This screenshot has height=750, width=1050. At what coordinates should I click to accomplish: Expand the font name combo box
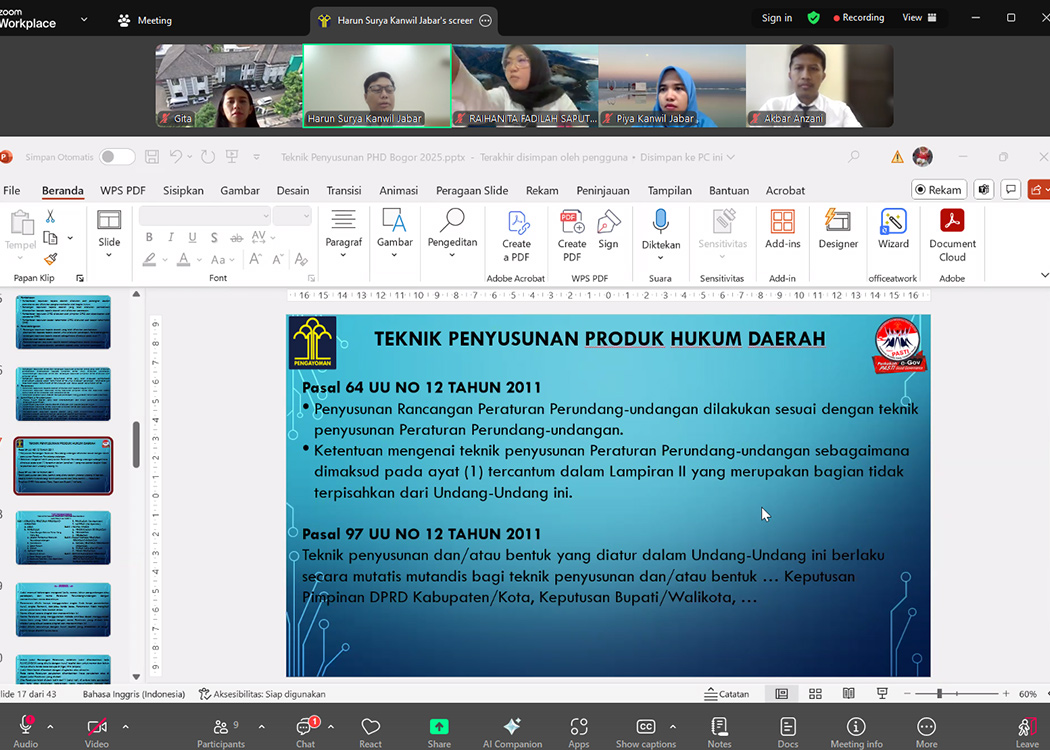click(x=265, y=216)
